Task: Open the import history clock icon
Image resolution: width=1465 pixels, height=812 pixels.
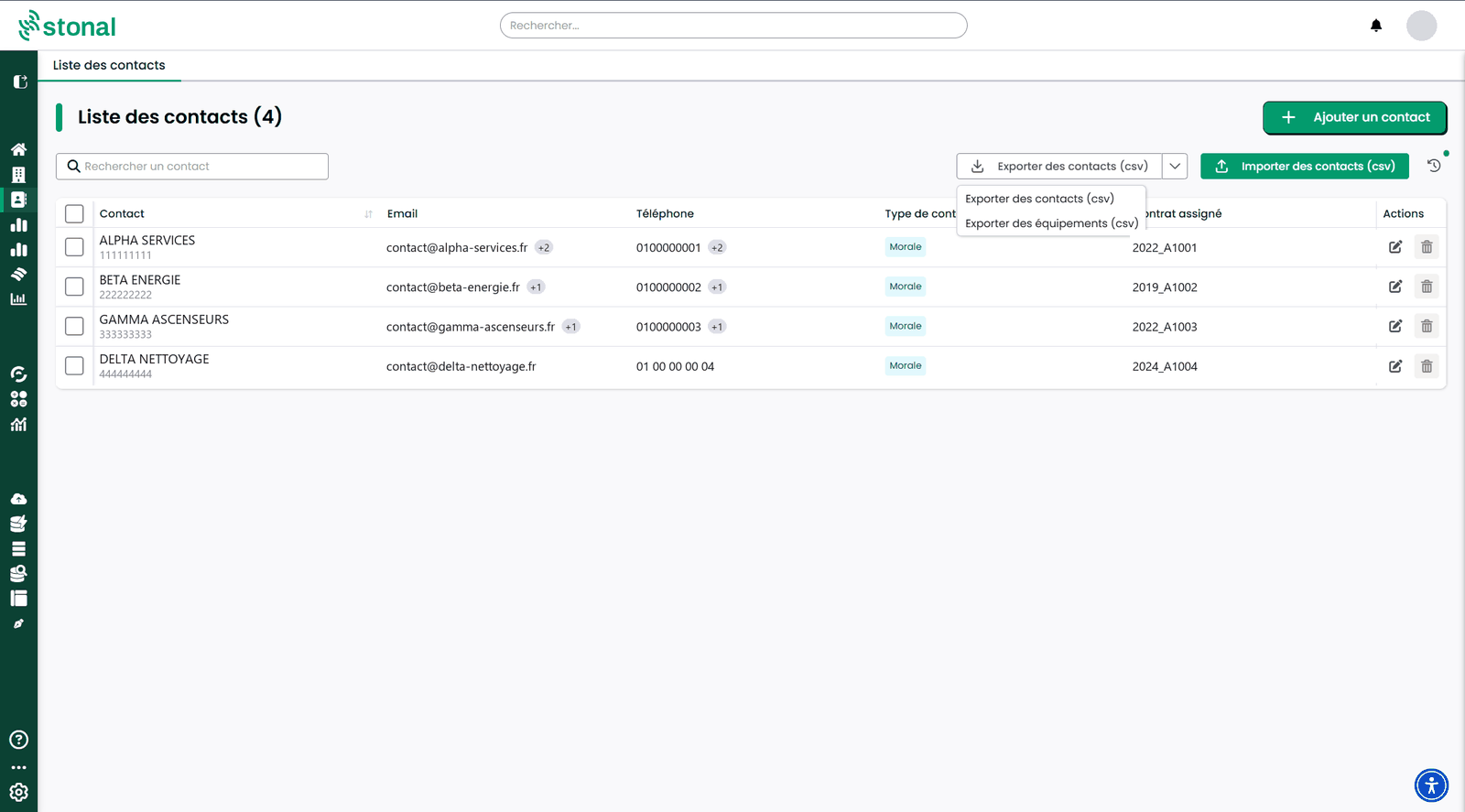Action: tap(1434, 166)
